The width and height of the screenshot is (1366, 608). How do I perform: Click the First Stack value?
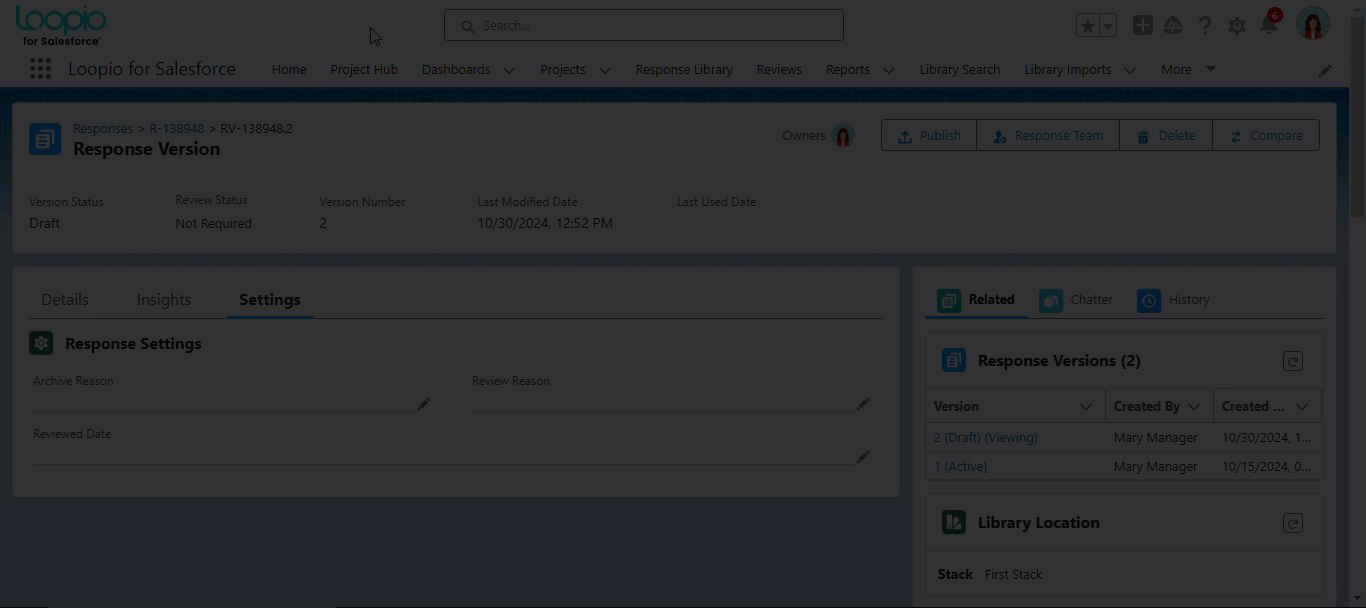tap(1014, 575)
